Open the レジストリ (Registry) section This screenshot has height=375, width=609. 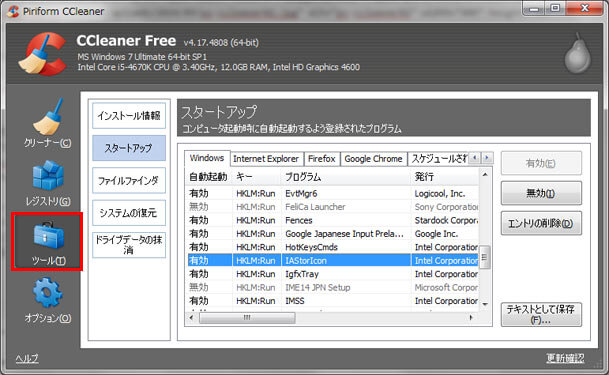[47, 183]
